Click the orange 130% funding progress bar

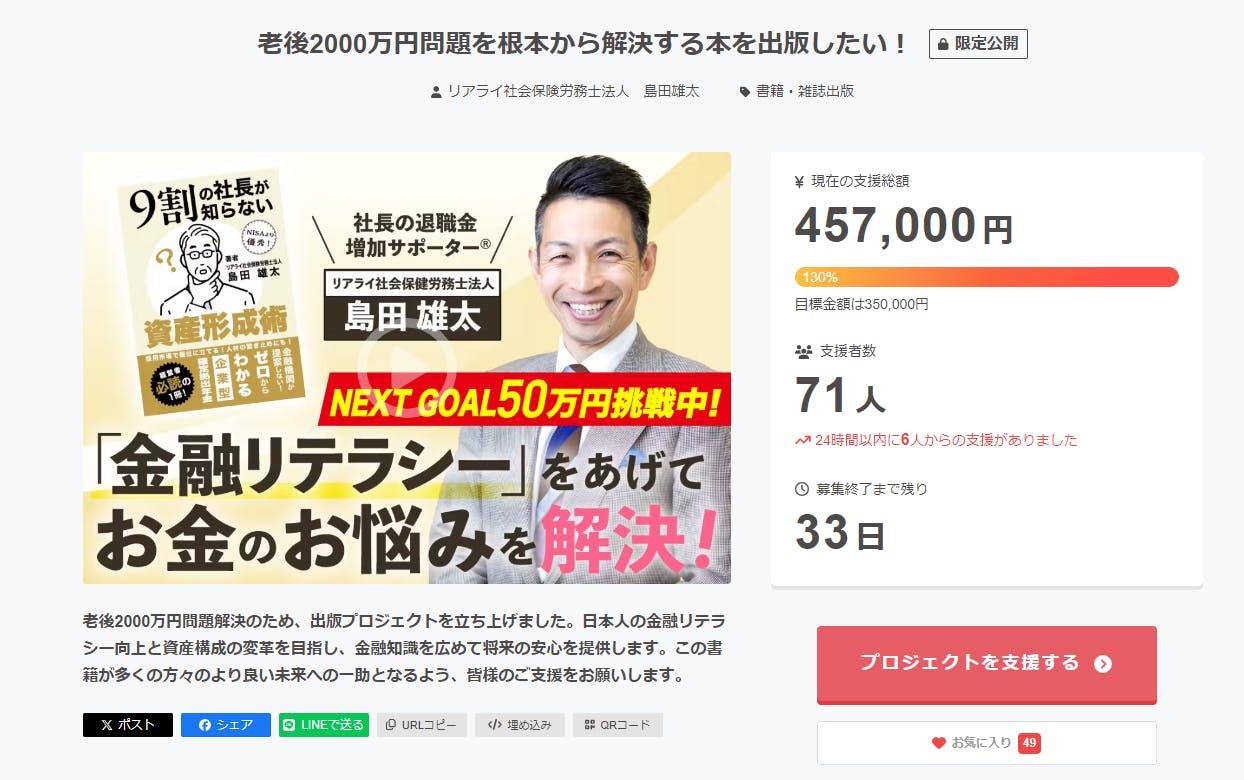pos(987,277)
